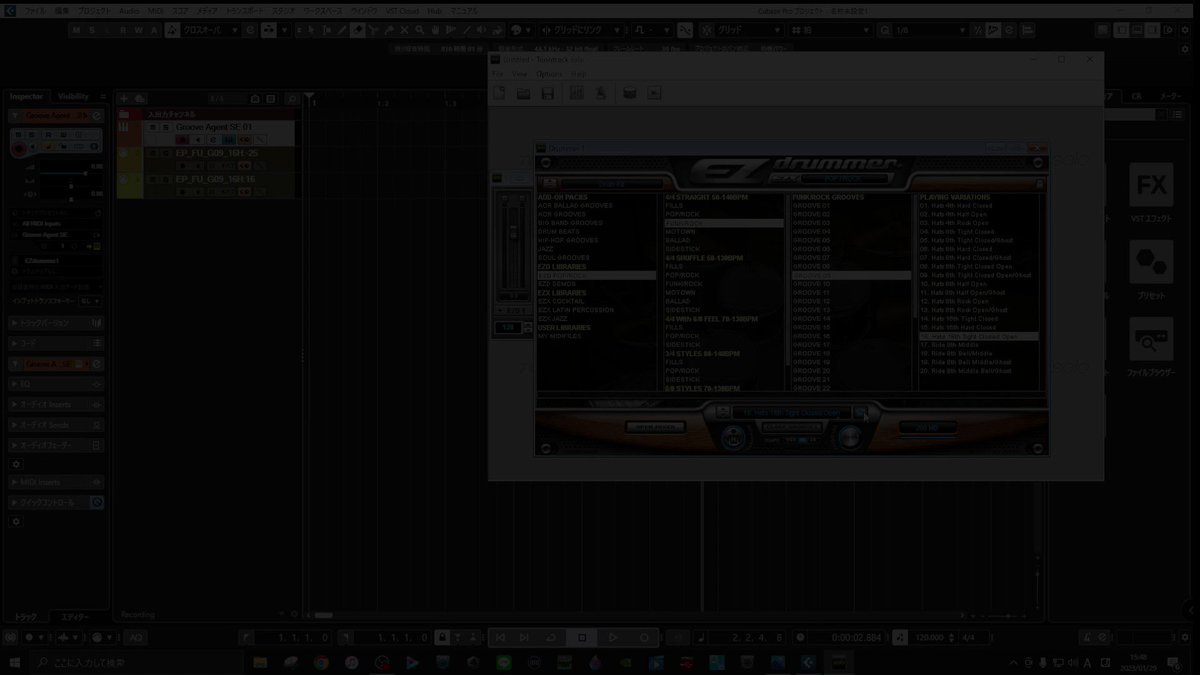
Task: Expand the Quick Controls inspector section
Action: click(56, 502)
